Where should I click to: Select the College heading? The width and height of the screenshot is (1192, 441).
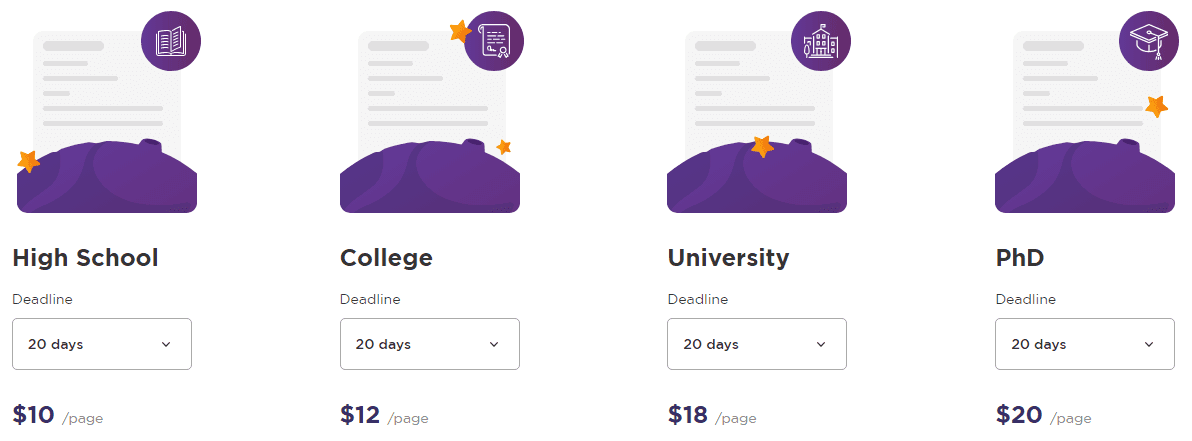386,258
